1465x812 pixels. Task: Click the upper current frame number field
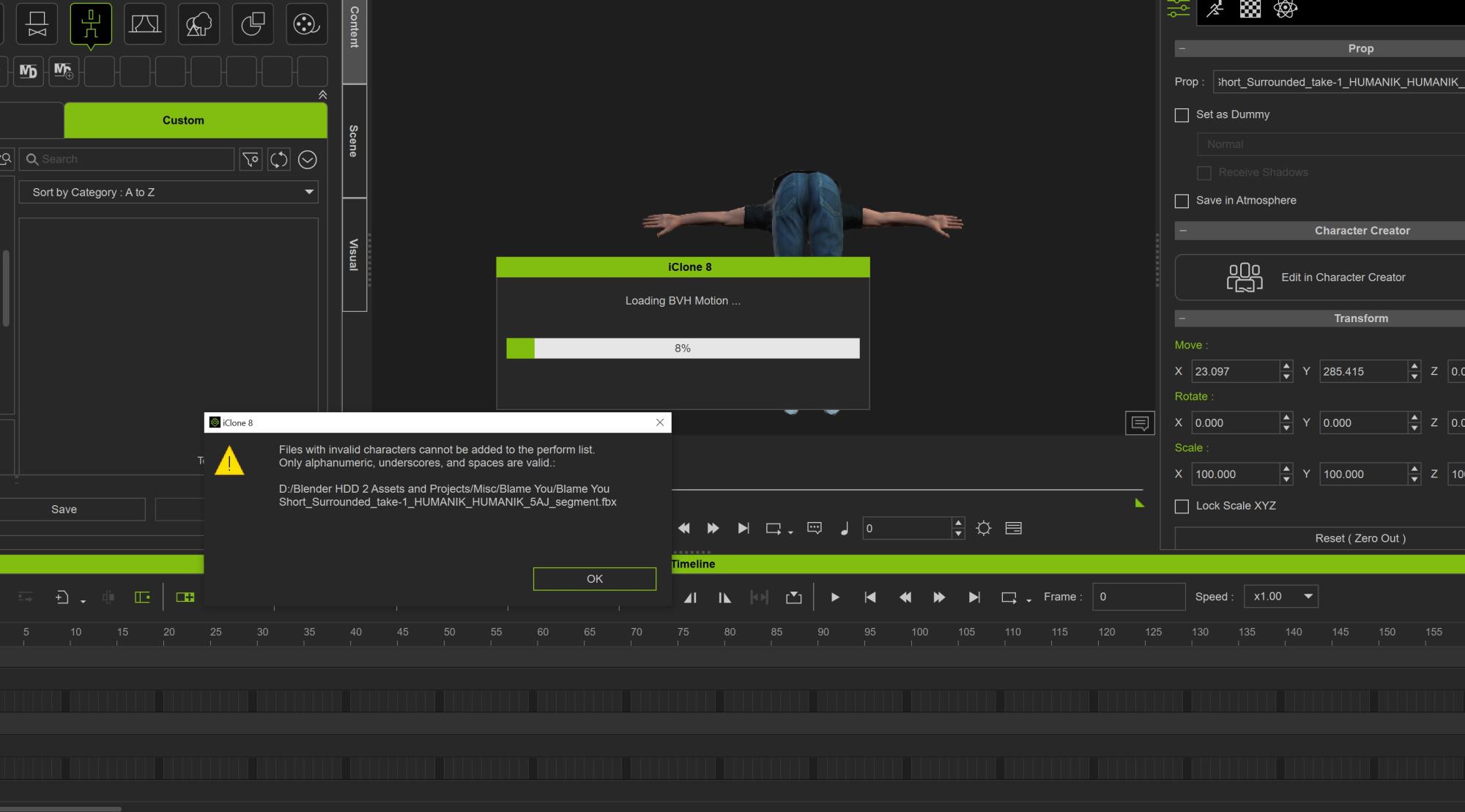907,528
